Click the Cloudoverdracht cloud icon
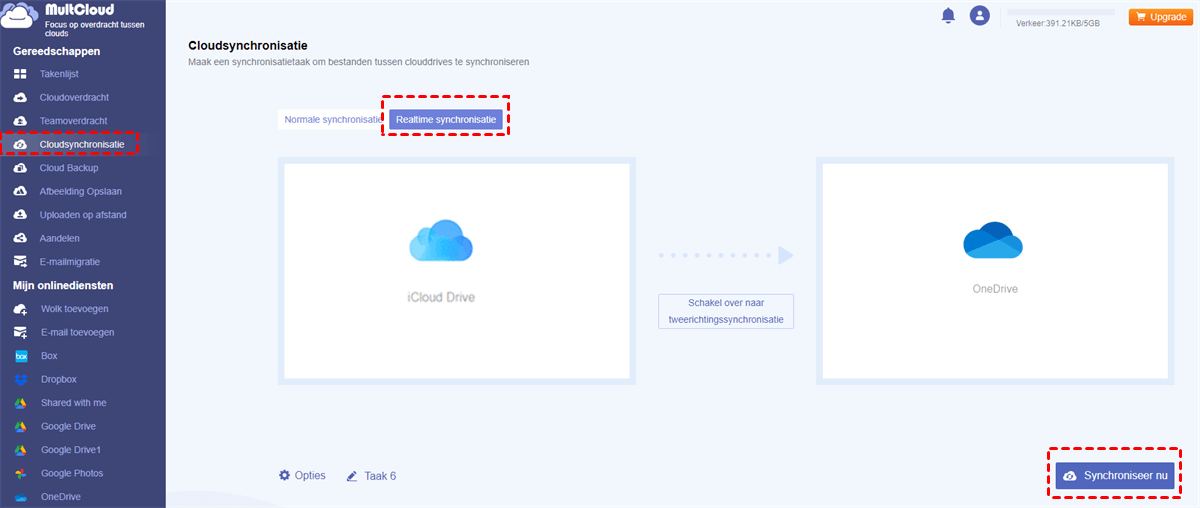Screen dimensions: 1200x508 point(20,97)
